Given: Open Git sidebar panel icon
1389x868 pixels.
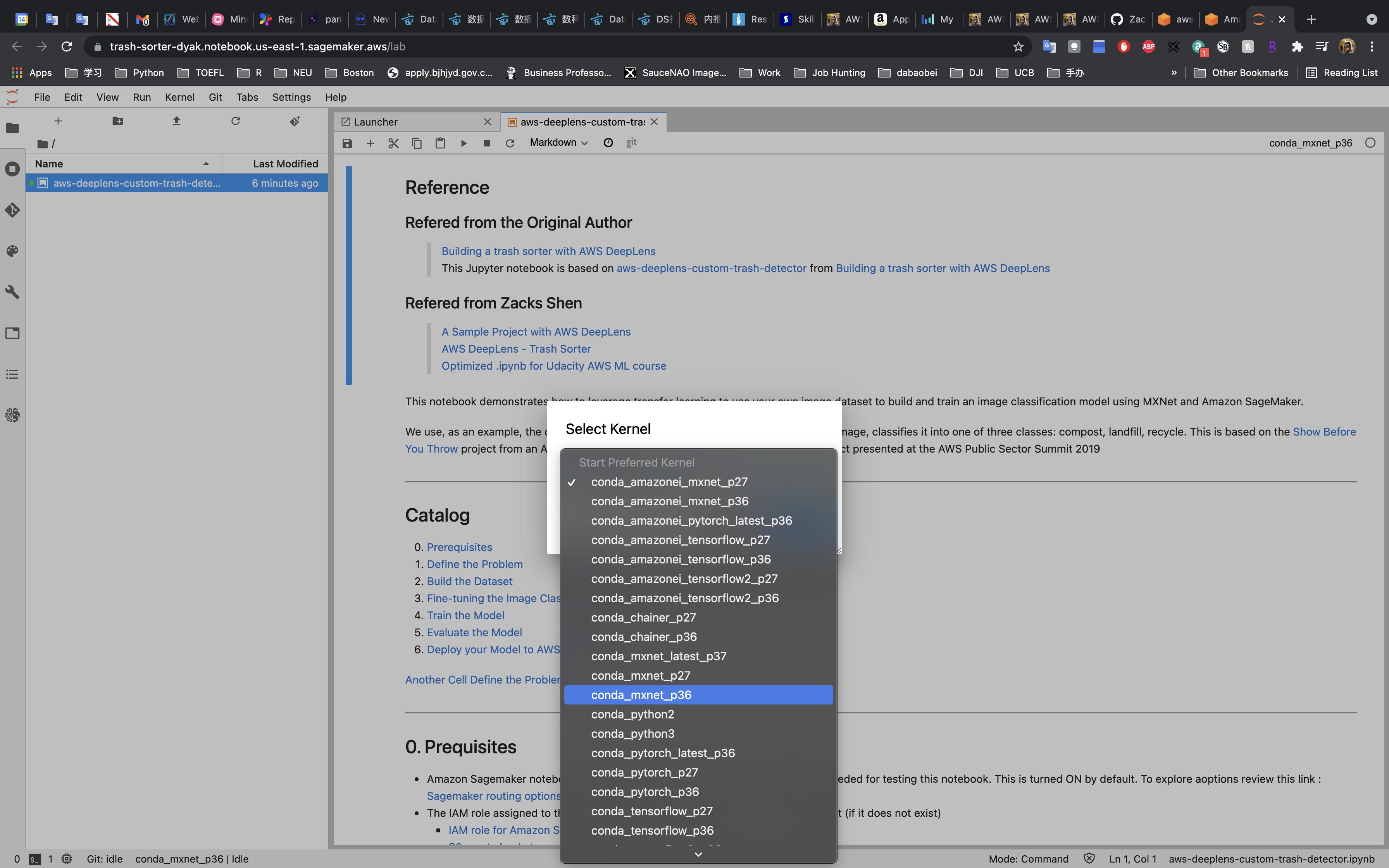Looking at the screenshot, I should (x=13, y=210).
